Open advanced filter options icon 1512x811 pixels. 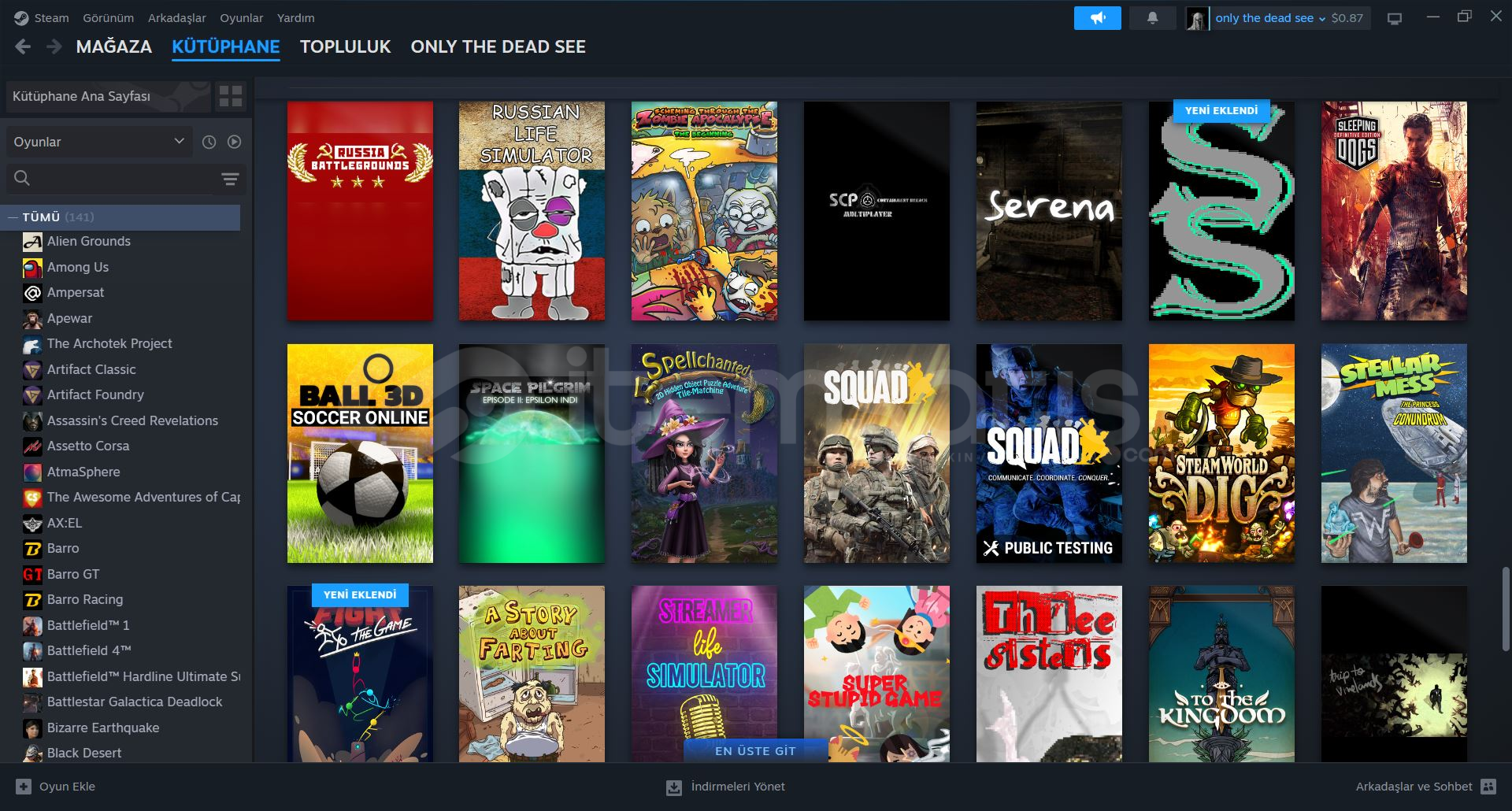click(x=230, y=179)
